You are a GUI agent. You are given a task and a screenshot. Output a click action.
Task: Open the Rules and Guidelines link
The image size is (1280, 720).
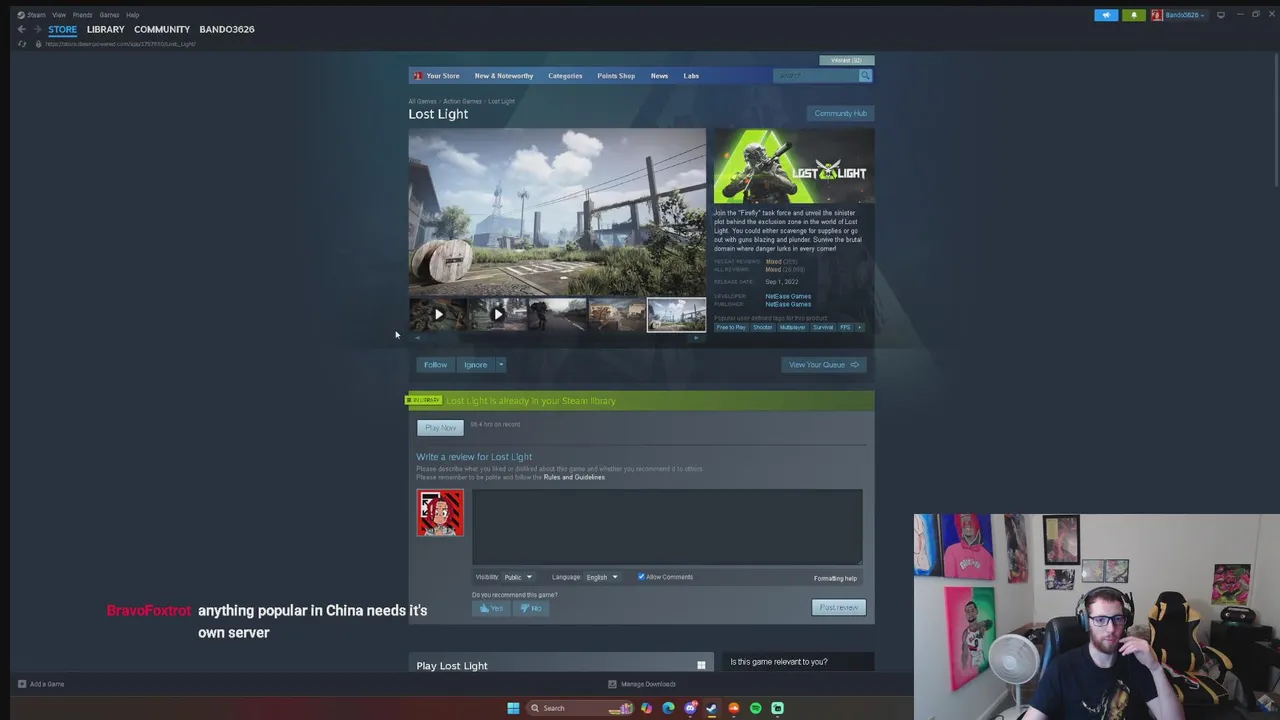pos(574,477)
